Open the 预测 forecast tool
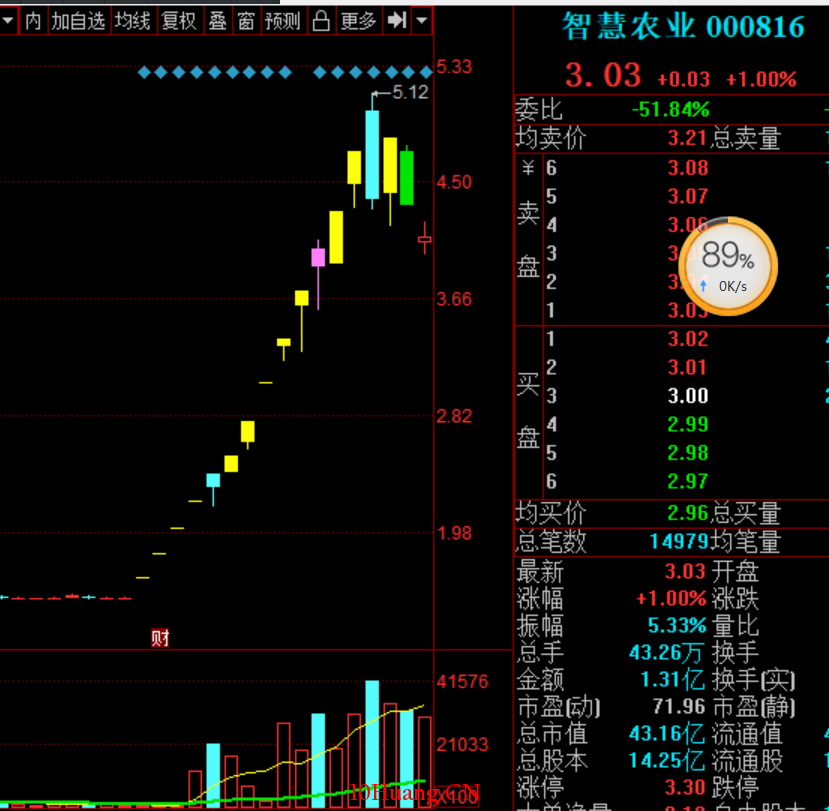This screenshot has width=829, height=811. (283, 21)
